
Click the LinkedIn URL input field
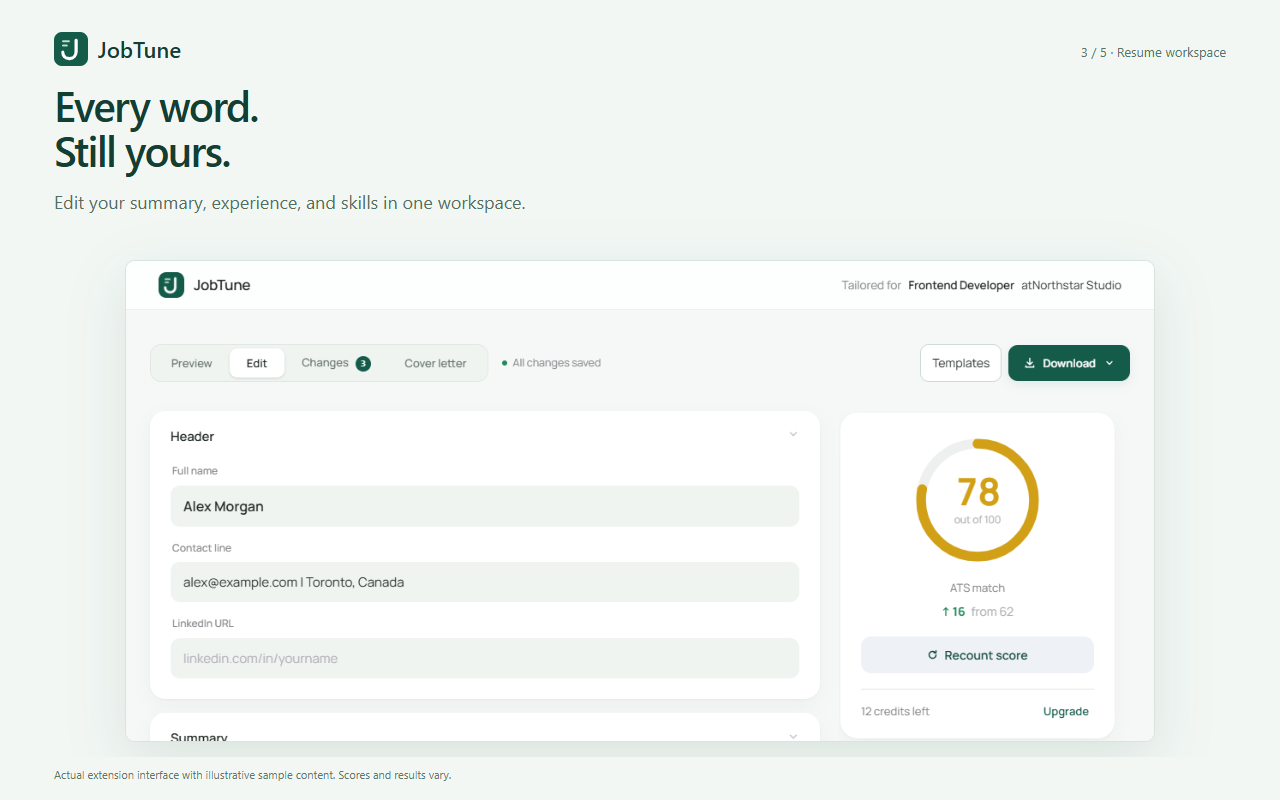pos(485,658)
